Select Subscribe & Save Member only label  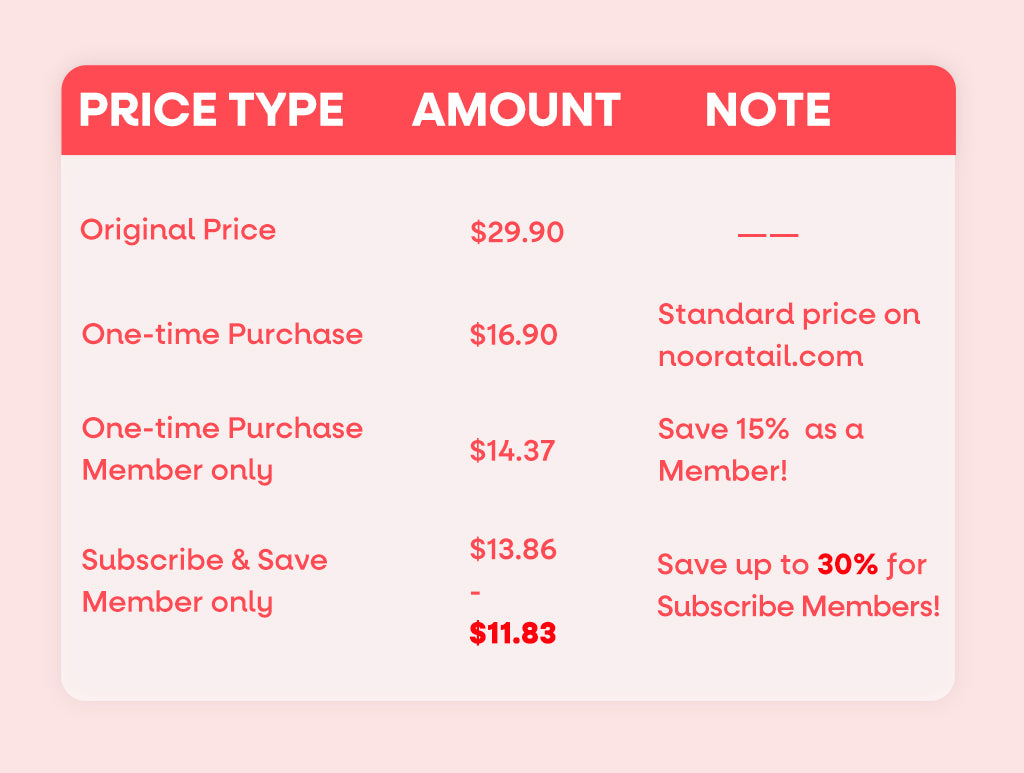[204, 581]
